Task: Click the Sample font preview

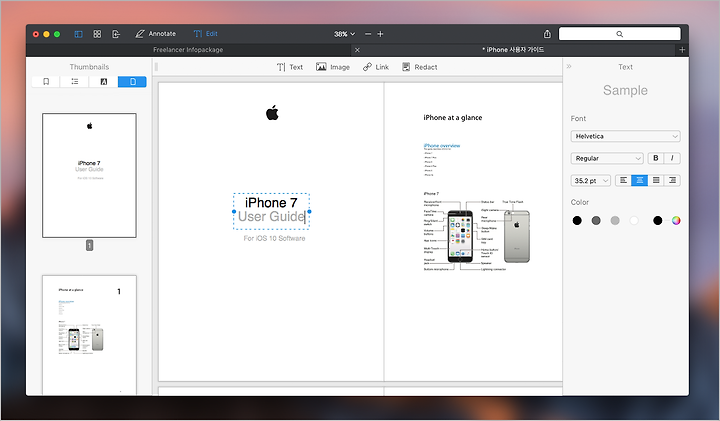Action: pos(625,90)
